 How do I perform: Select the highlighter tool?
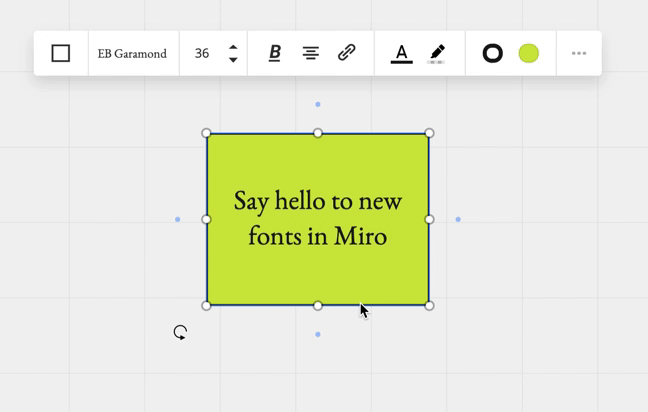pyautogui.click(x=436, y=54)
